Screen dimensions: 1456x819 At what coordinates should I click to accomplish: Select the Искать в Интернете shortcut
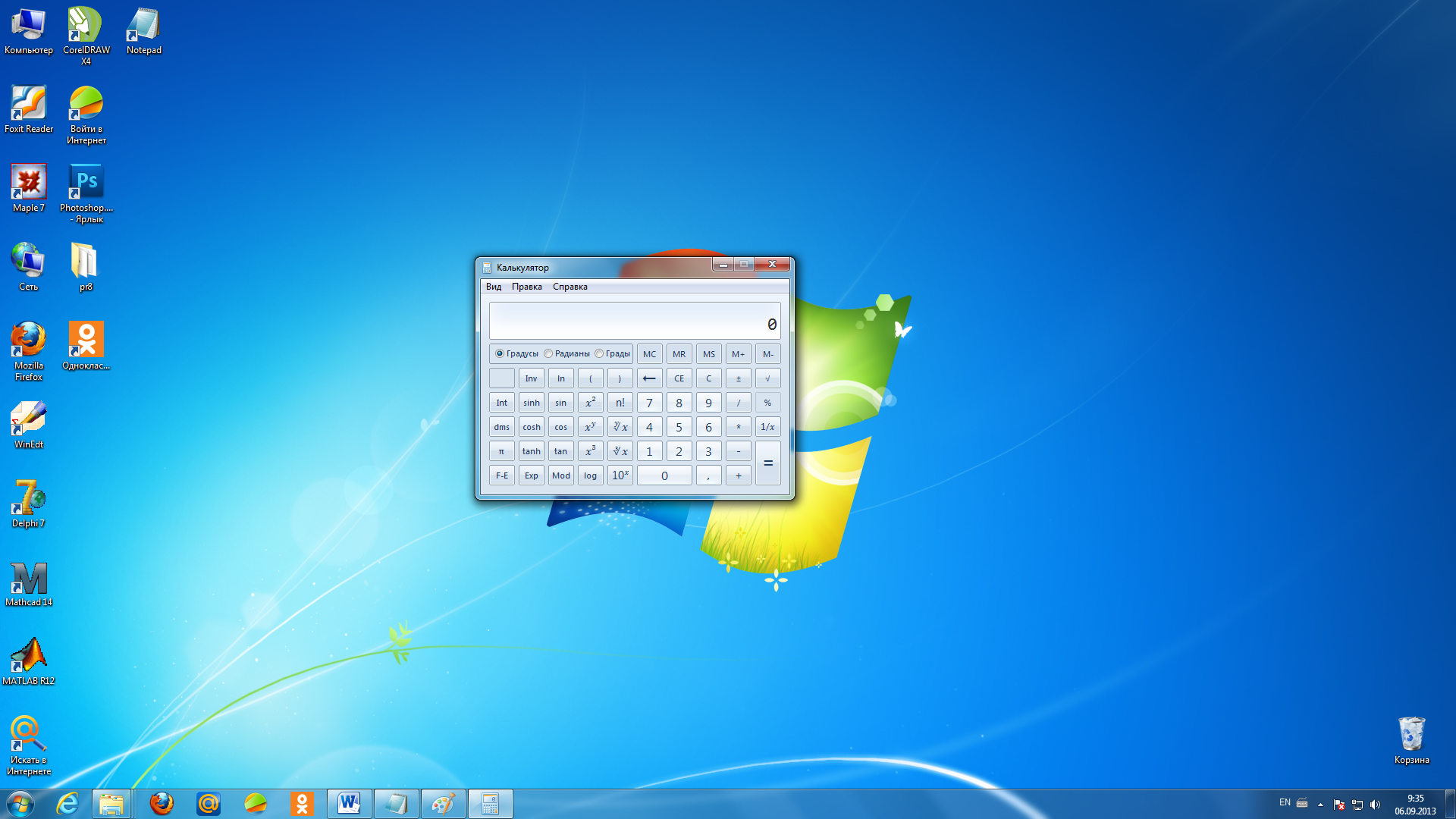(29, 746)
